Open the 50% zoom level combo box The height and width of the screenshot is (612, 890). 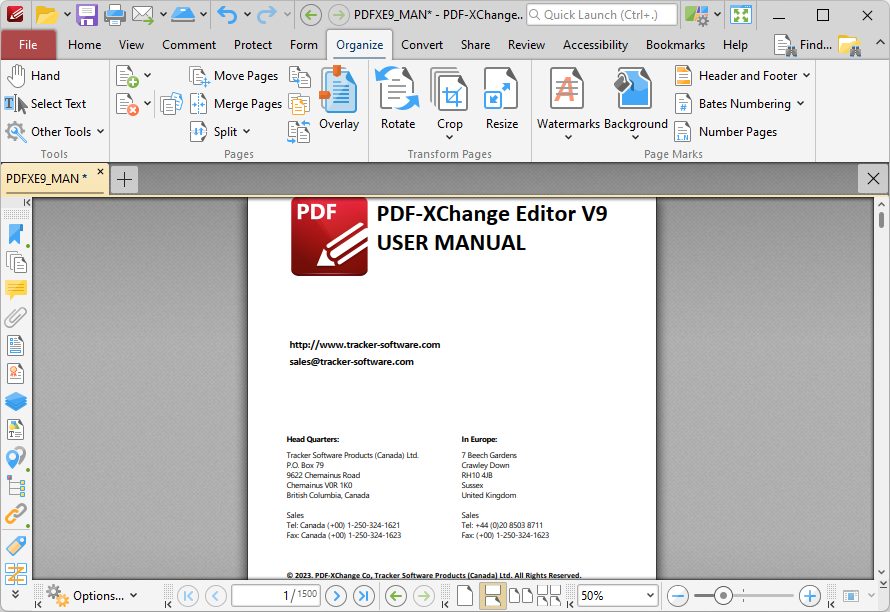(618, 596)
